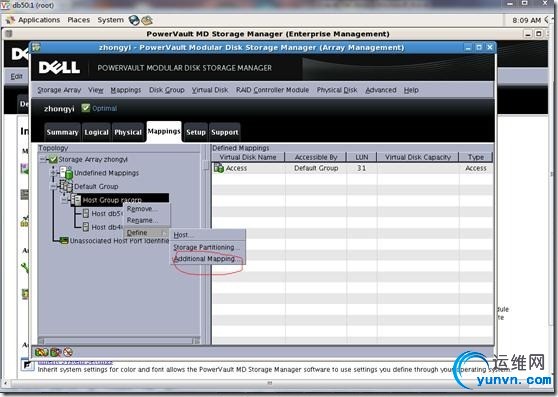558x397 pixels.
Task: Open the Define submenu arrow
Action: point(164,233)
